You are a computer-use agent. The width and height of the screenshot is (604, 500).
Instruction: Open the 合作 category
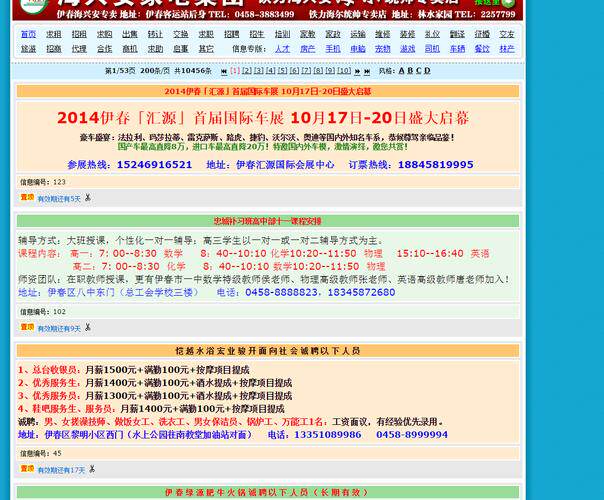tap(104, 49)
